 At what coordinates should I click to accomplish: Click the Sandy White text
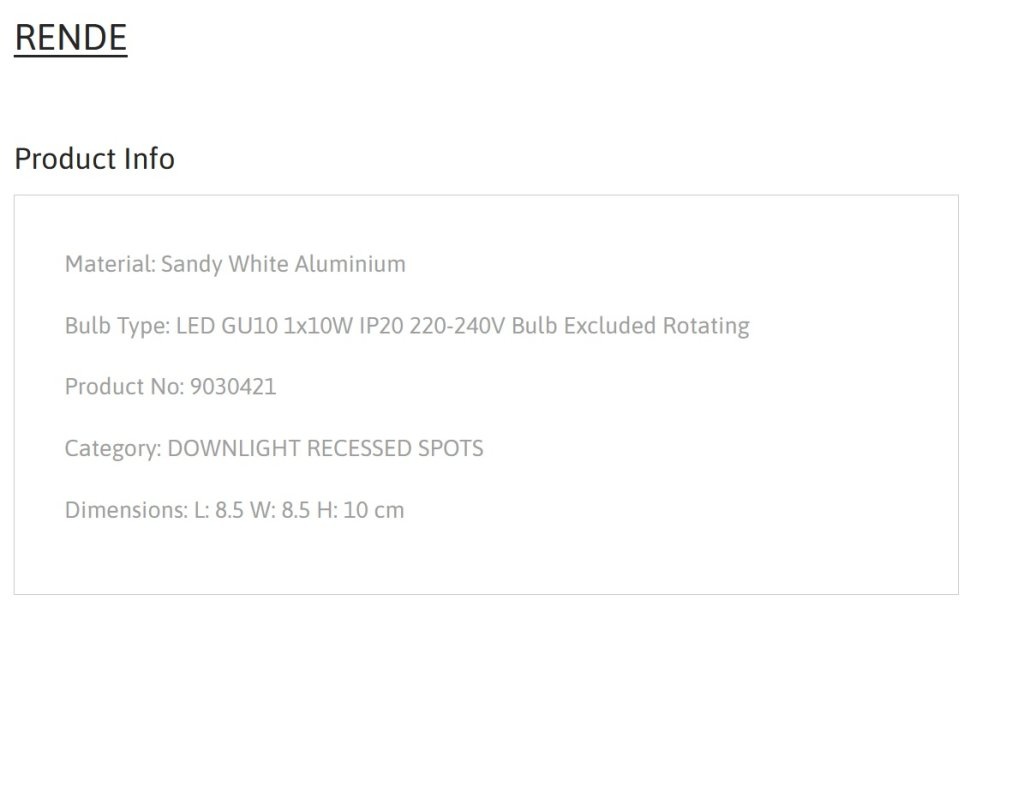[225, 264]
